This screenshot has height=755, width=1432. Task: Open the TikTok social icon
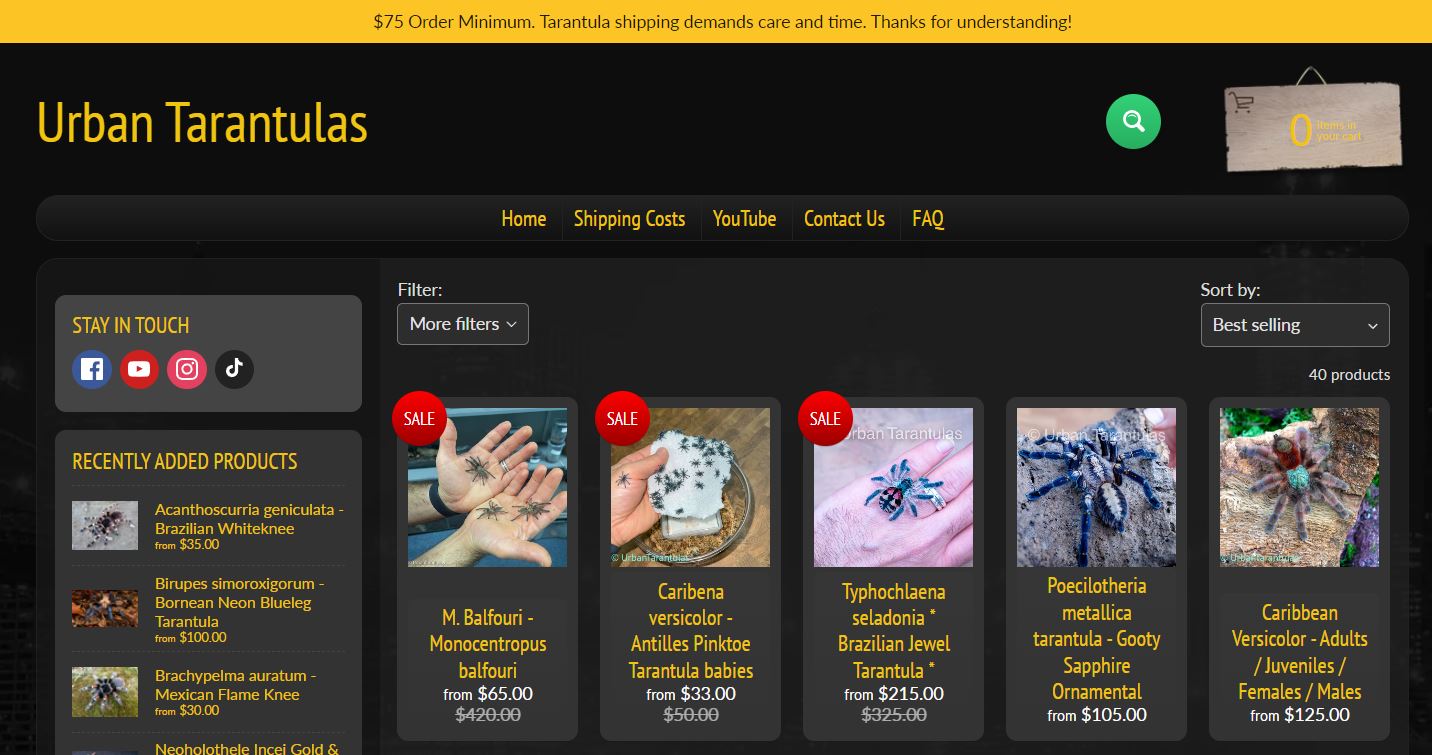[234, 369]
